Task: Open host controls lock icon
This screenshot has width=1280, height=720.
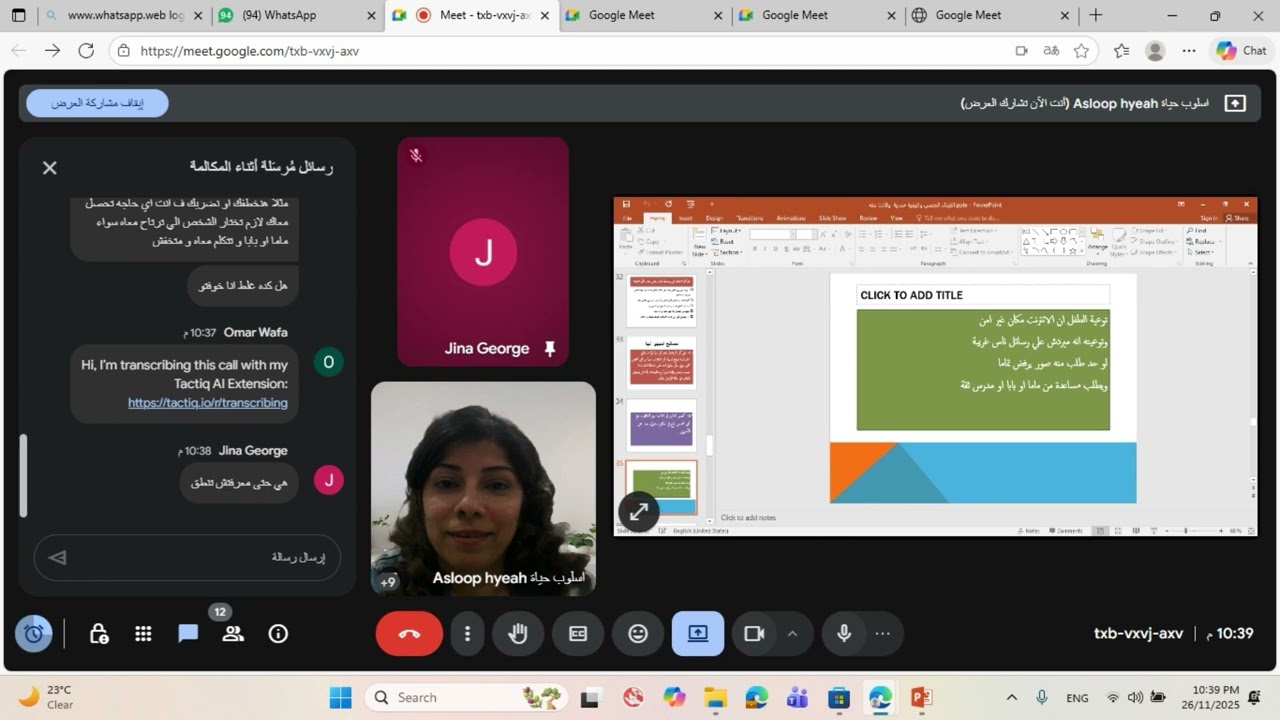Action: coord(99,634)
